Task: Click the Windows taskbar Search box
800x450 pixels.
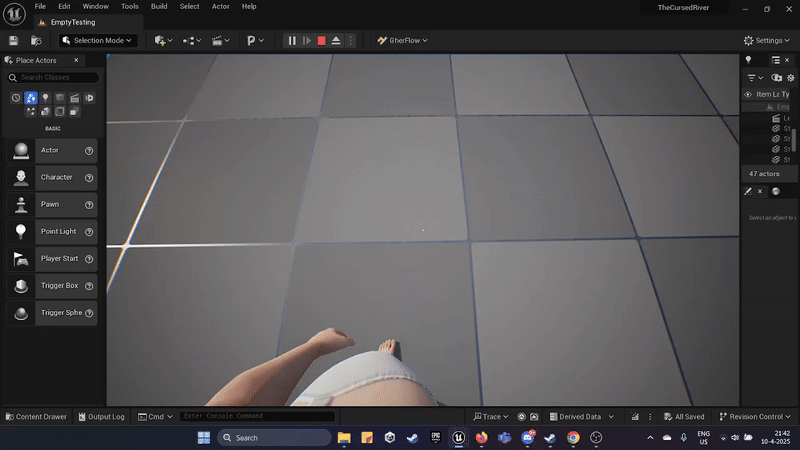Action: point(274,437)
